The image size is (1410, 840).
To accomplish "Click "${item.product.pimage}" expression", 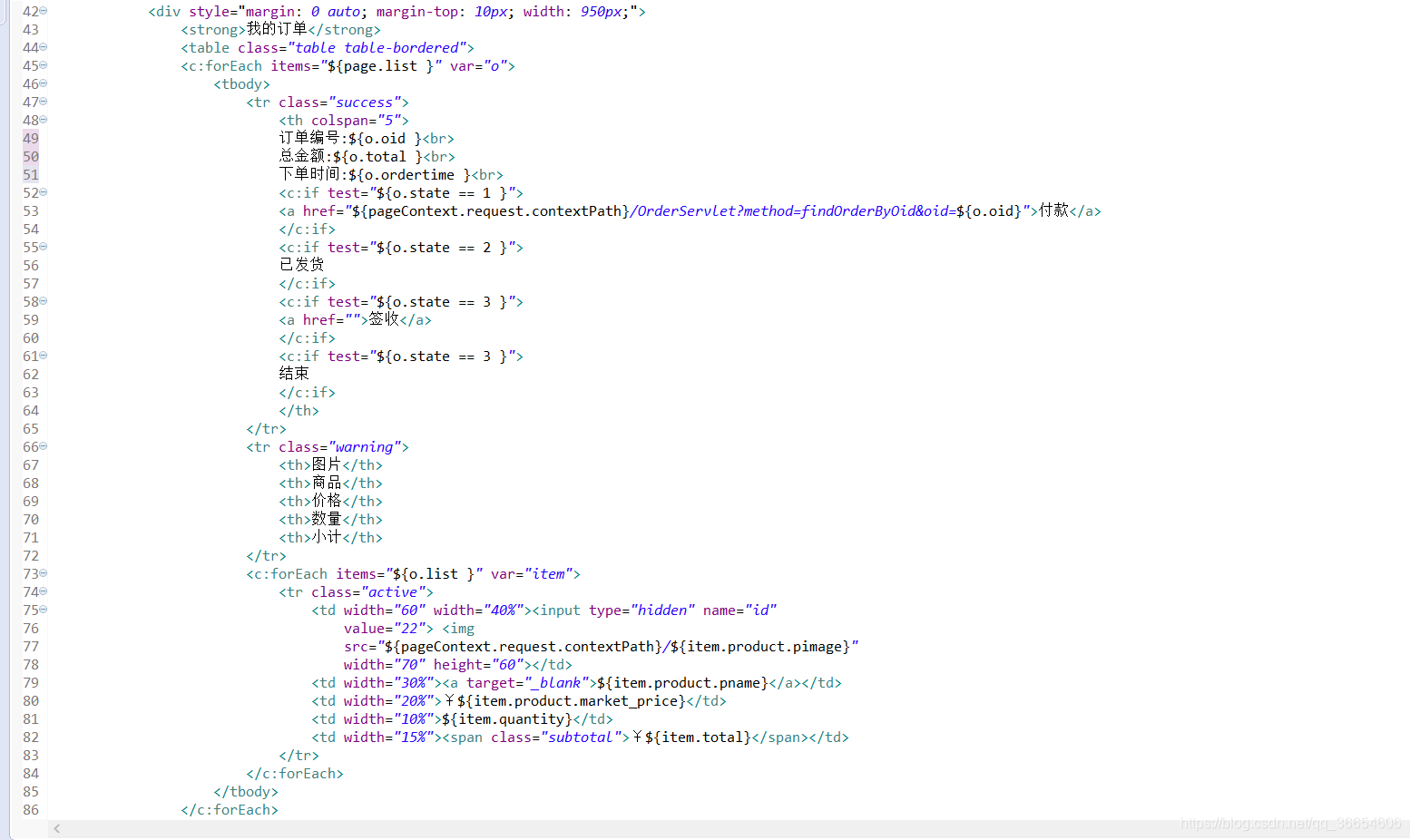I will click(760, 646).
